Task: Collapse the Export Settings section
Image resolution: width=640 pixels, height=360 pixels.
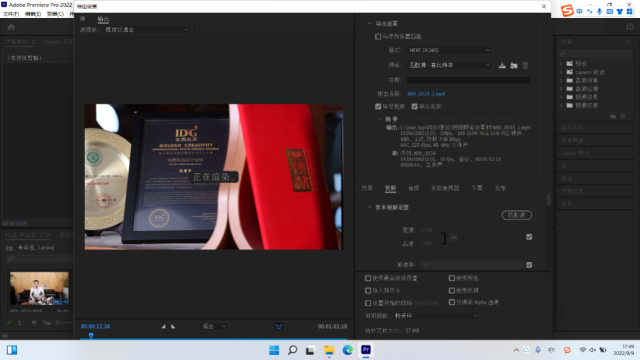Action: pos(369,24)
